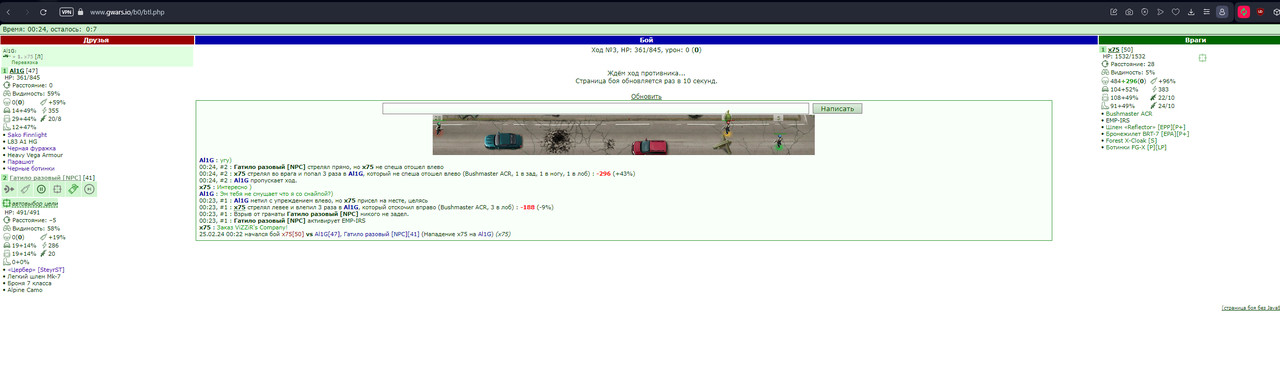The height and width of the screenshot is (370, 1280).
Task: Click the battle map thumbnail image
Action: tap(623, 134)
